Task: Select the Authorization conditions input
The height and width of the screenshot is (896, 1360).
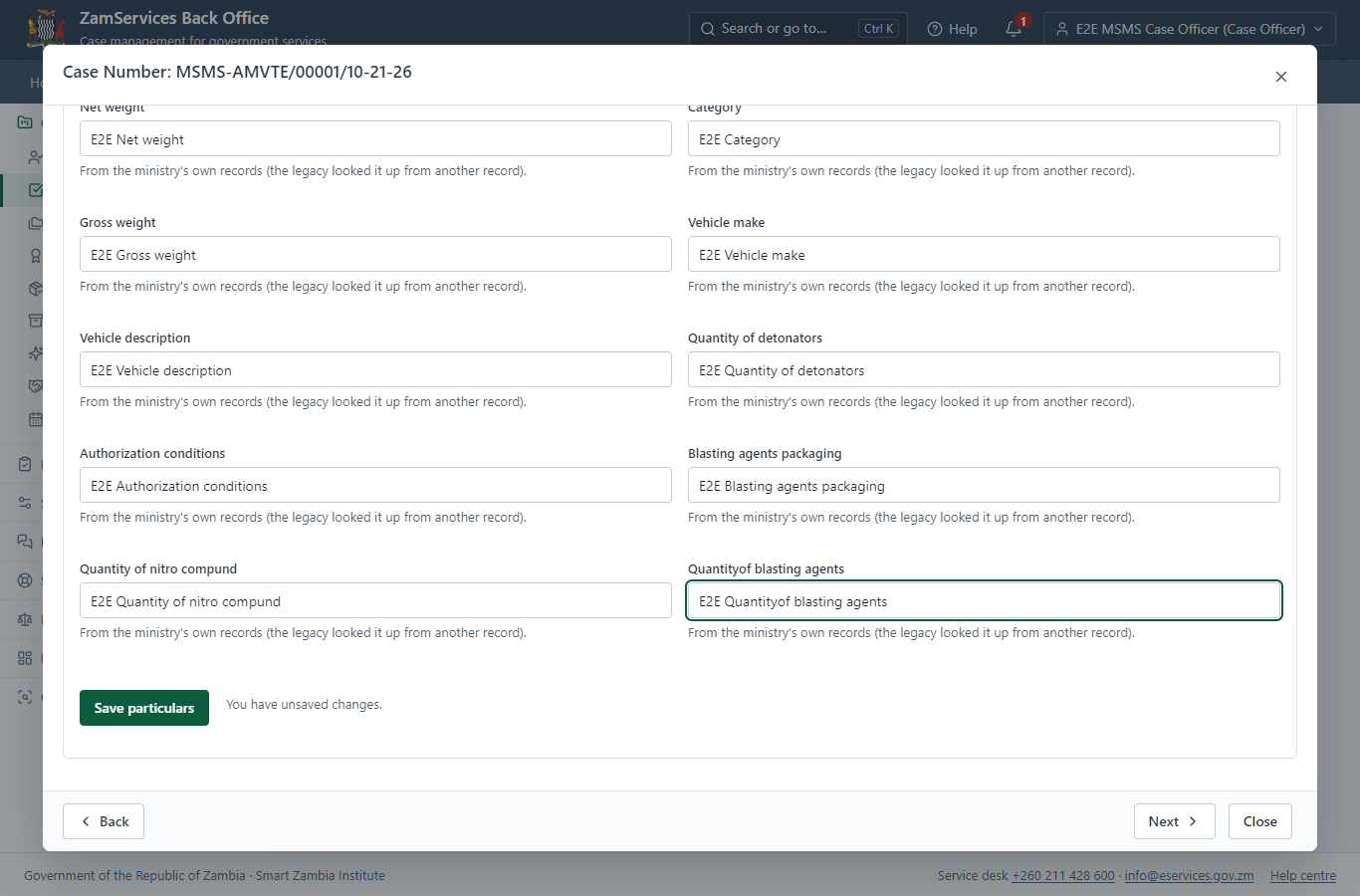Action: click(375, 485)
